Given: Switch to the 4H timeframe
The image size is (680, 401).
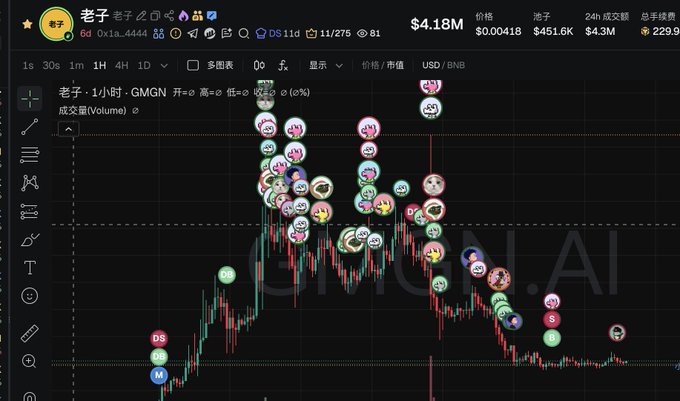Looking at the screenshot, I should [x=121, y=65].
